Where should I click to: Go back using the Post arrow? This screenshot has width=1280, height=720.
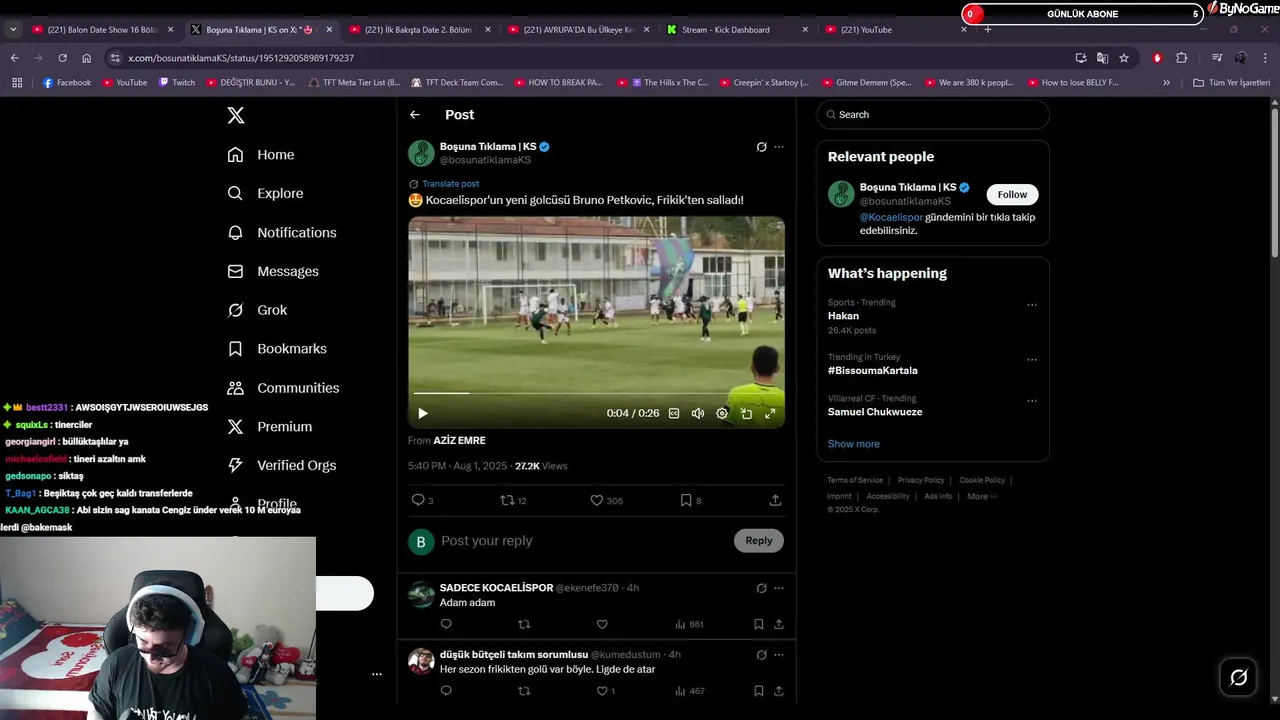[x=415, y=115]
